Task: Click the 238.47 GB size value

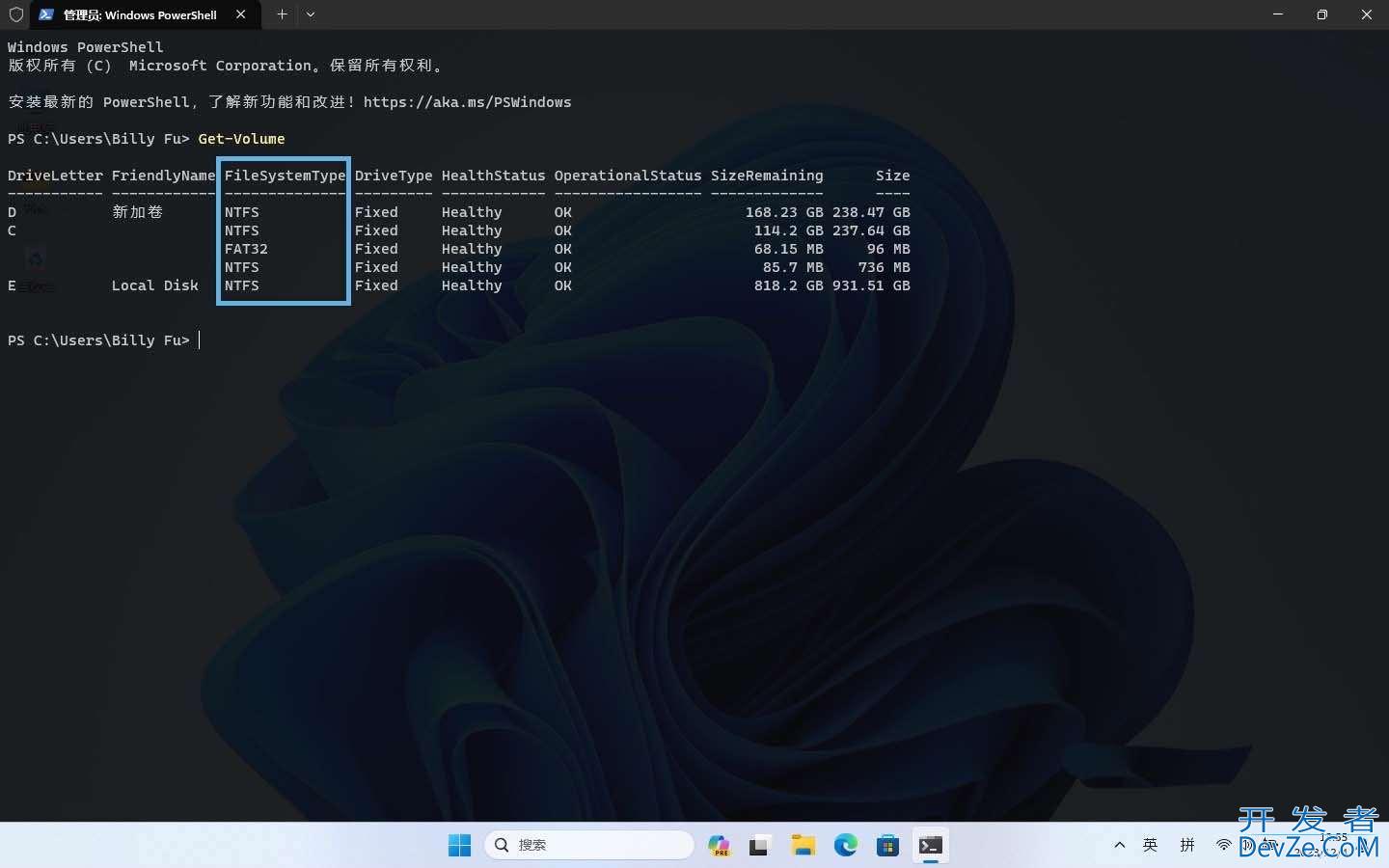Action: tap(871, 212)
